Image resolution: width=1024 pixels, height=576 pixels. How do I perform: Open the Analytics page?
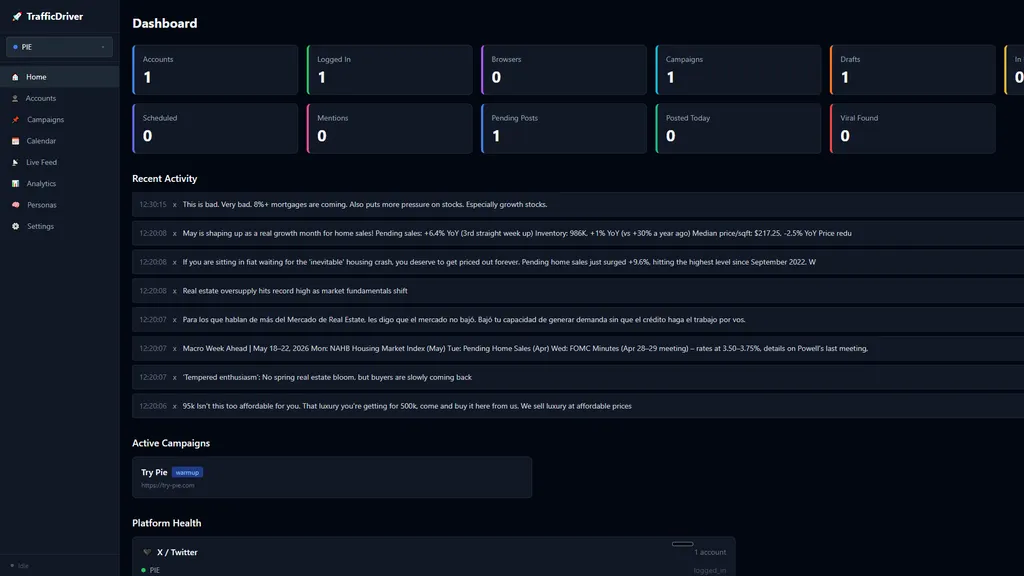pyautogui.click(x=59, y=184)
